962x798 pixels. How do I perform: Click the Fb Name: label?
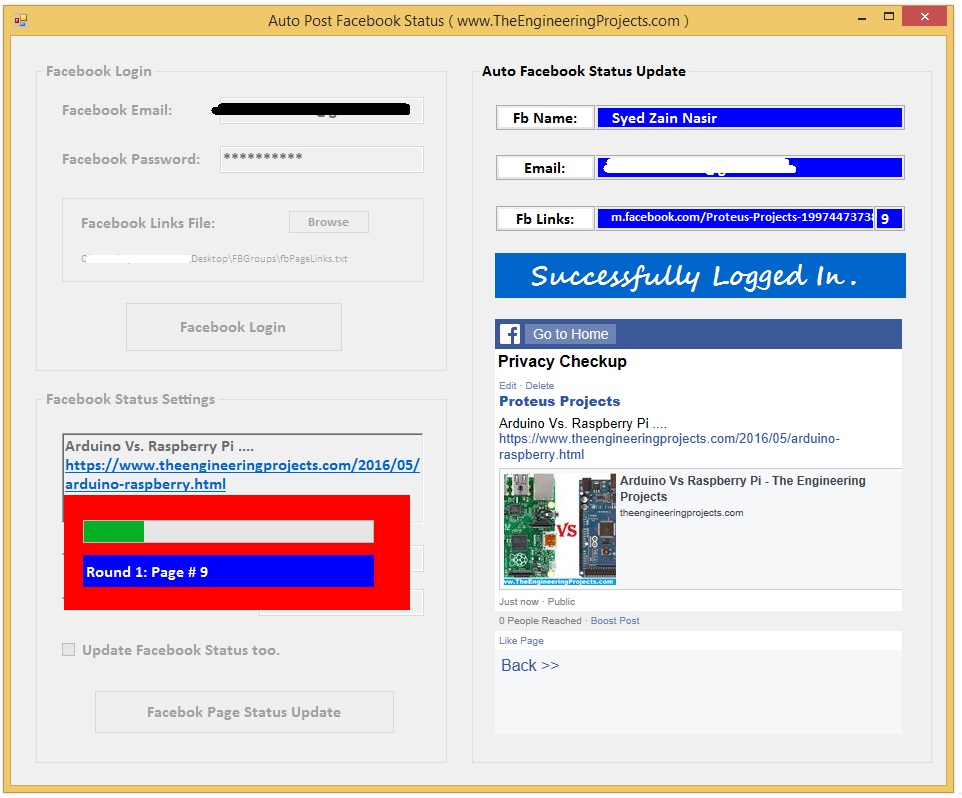coord(545,118)
